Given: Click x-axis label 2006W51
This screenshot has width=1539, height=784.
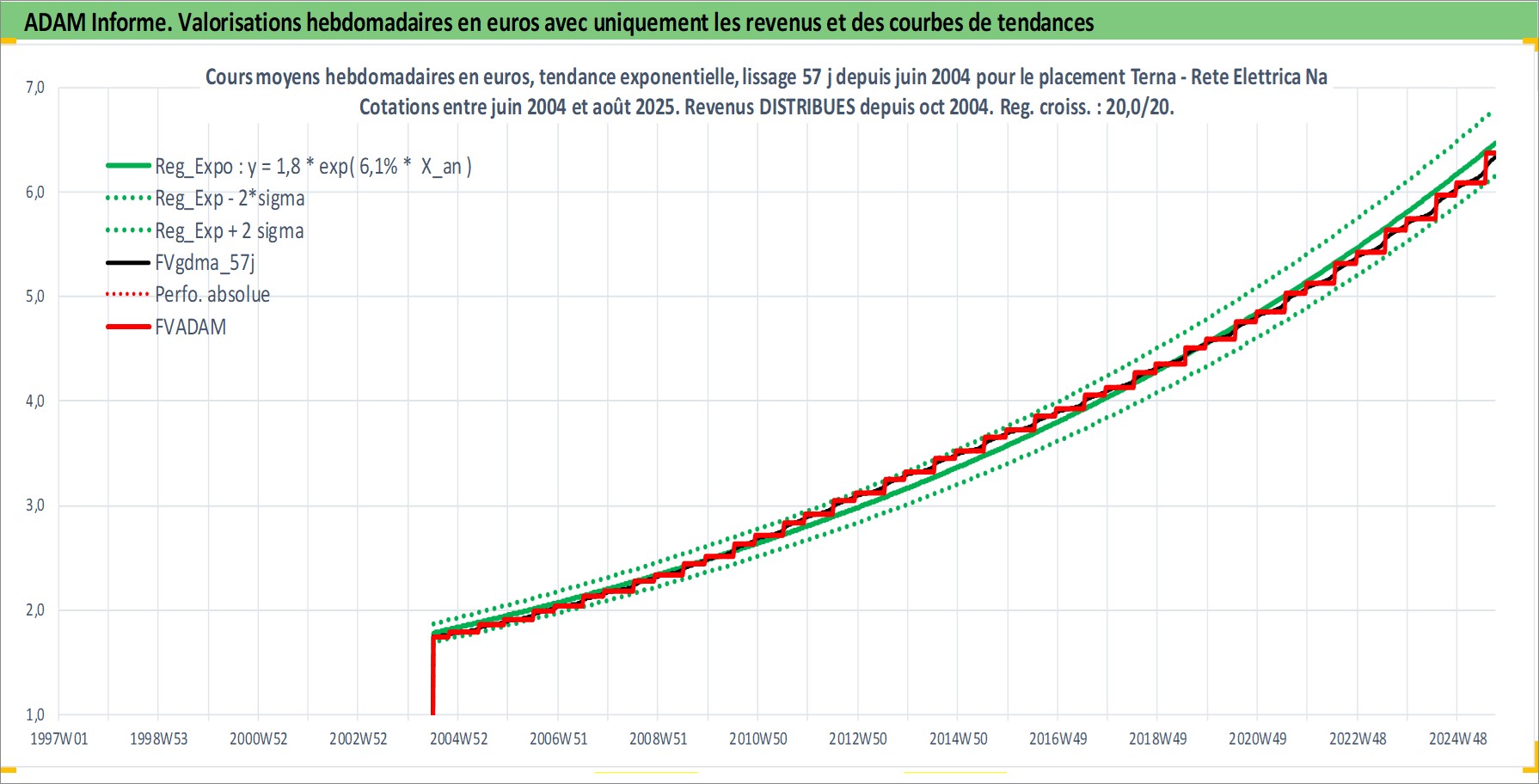Looking at the screenshot, I should point(558,738).
